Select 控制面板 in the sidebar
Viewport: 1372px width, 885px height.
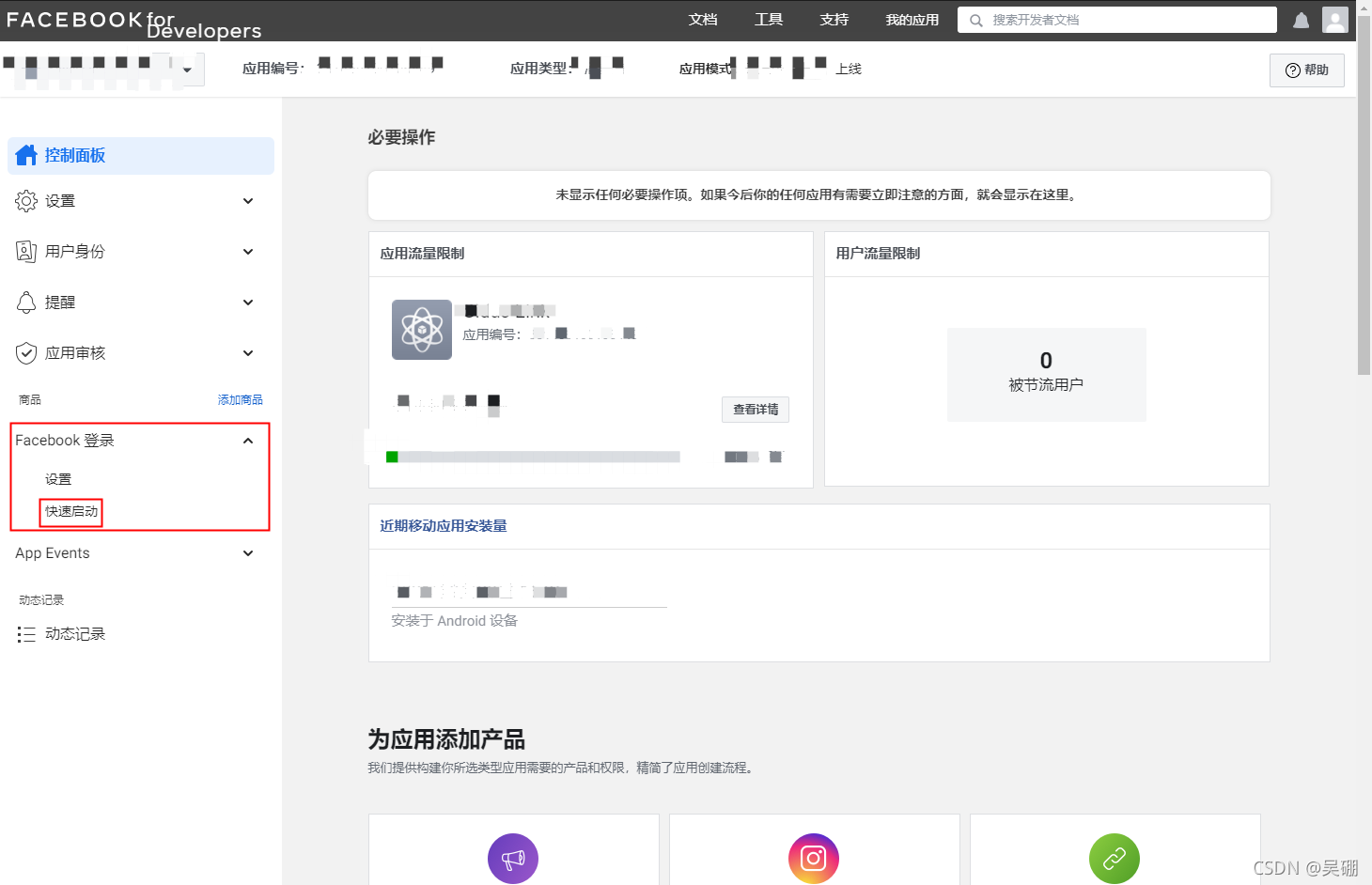(141, 156)
